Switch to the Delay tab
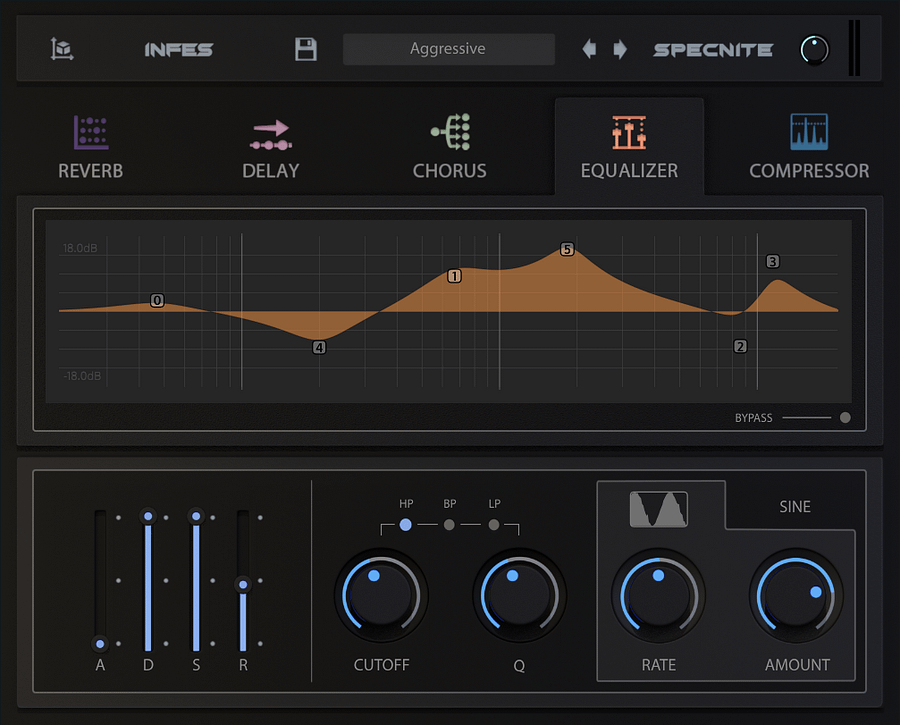 pyautogui.click(x=271, y=147)
